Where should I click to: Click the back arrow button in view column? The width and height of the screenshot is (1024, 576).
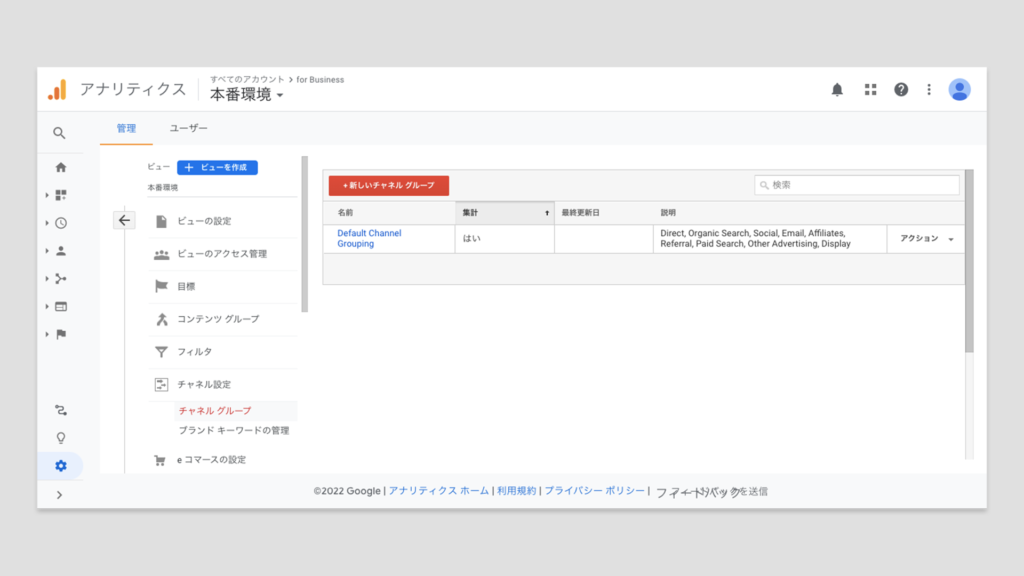click(124, 221)
